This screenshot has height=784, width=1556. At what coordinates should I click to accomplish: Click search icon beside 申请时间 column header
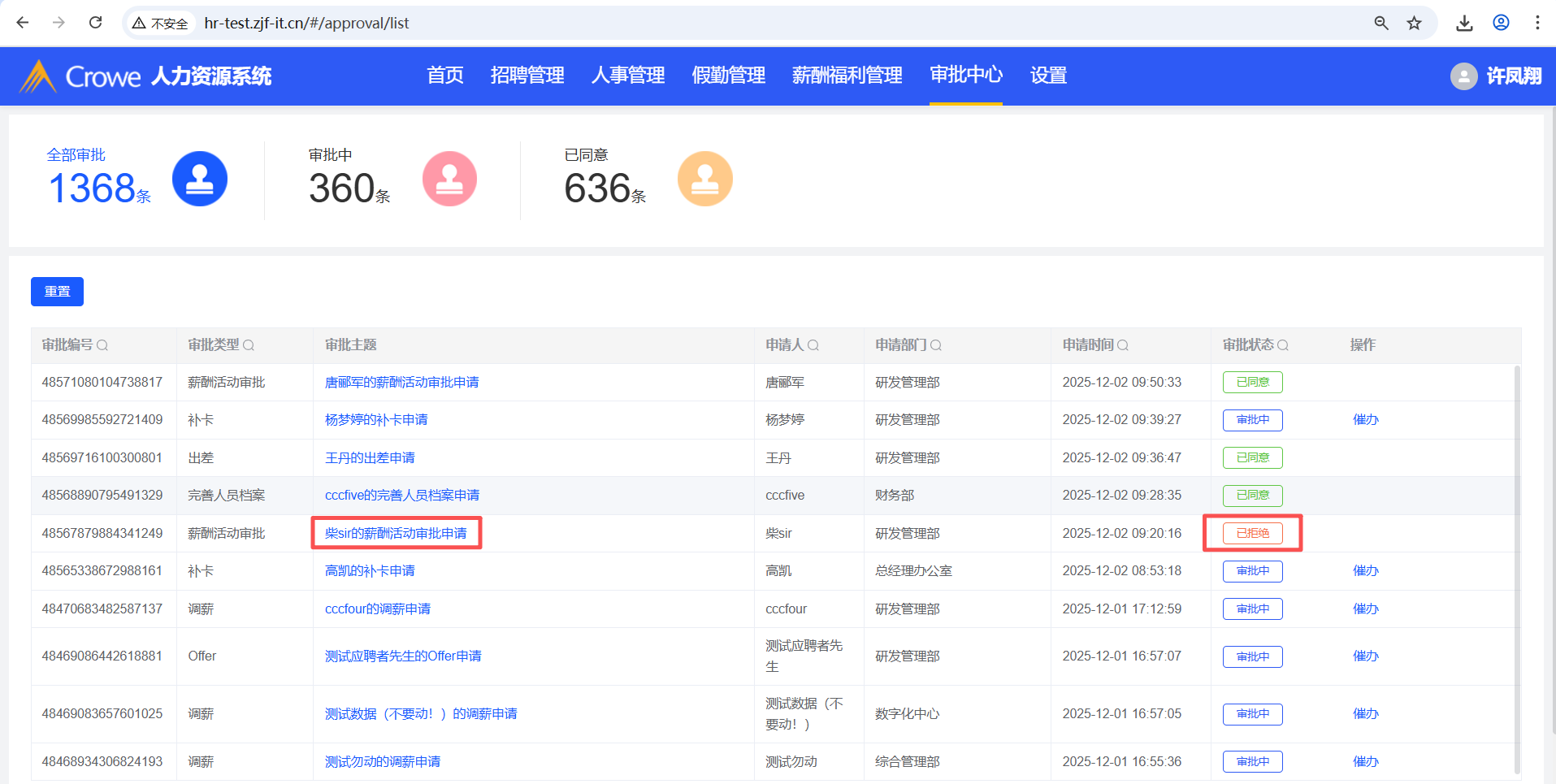click(1123, 345)
